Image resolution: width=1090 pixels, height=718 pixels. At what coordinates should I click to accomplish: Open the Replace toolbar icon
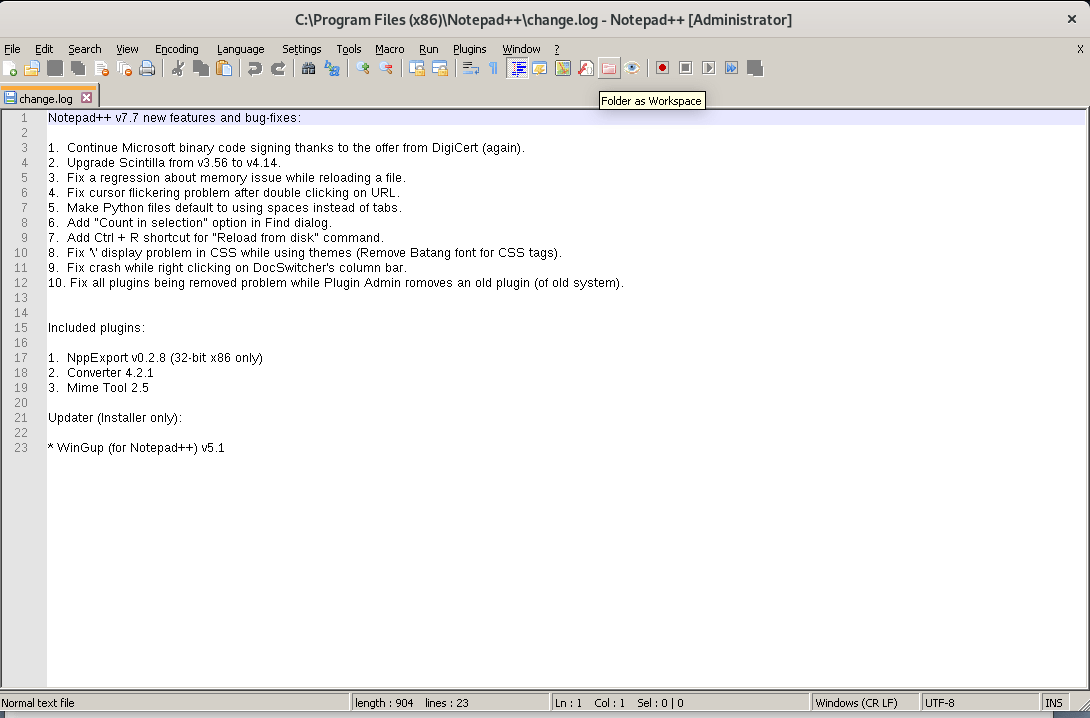(332, 68)
